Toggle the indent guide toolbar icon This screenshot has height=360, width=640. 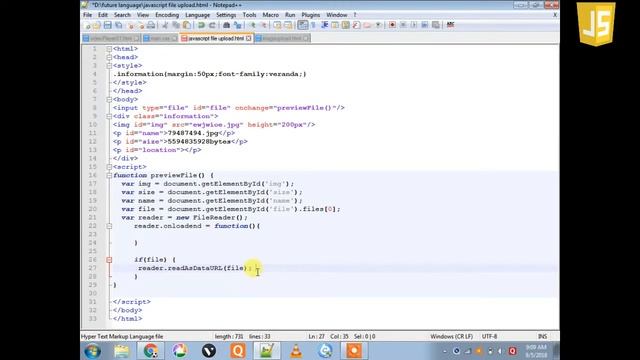point(324,25)
